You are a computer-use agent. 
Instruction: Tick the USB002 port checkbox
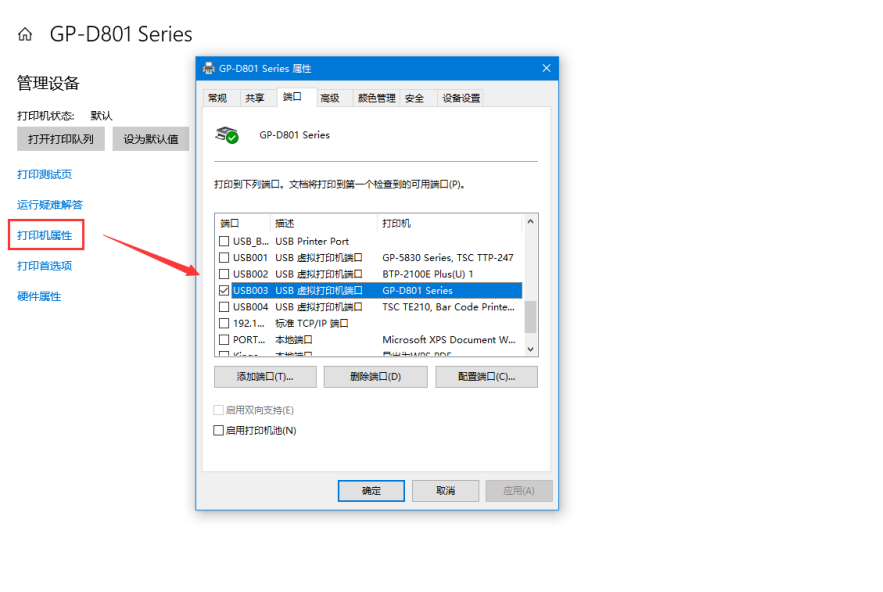pos(224,274)
